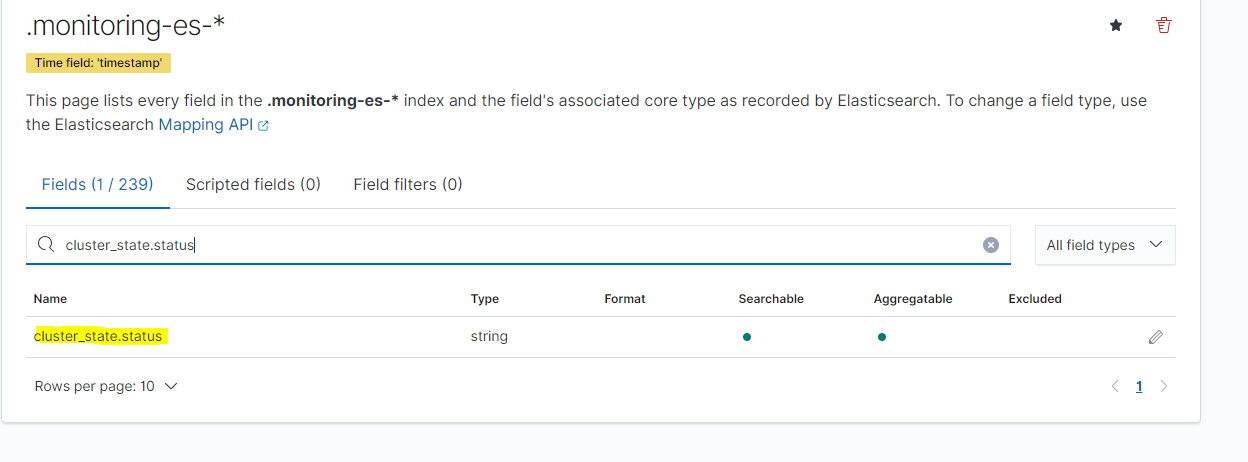Click the search magnifier icon
This screenshot has height=462, width=1248.
pos(45,245)
